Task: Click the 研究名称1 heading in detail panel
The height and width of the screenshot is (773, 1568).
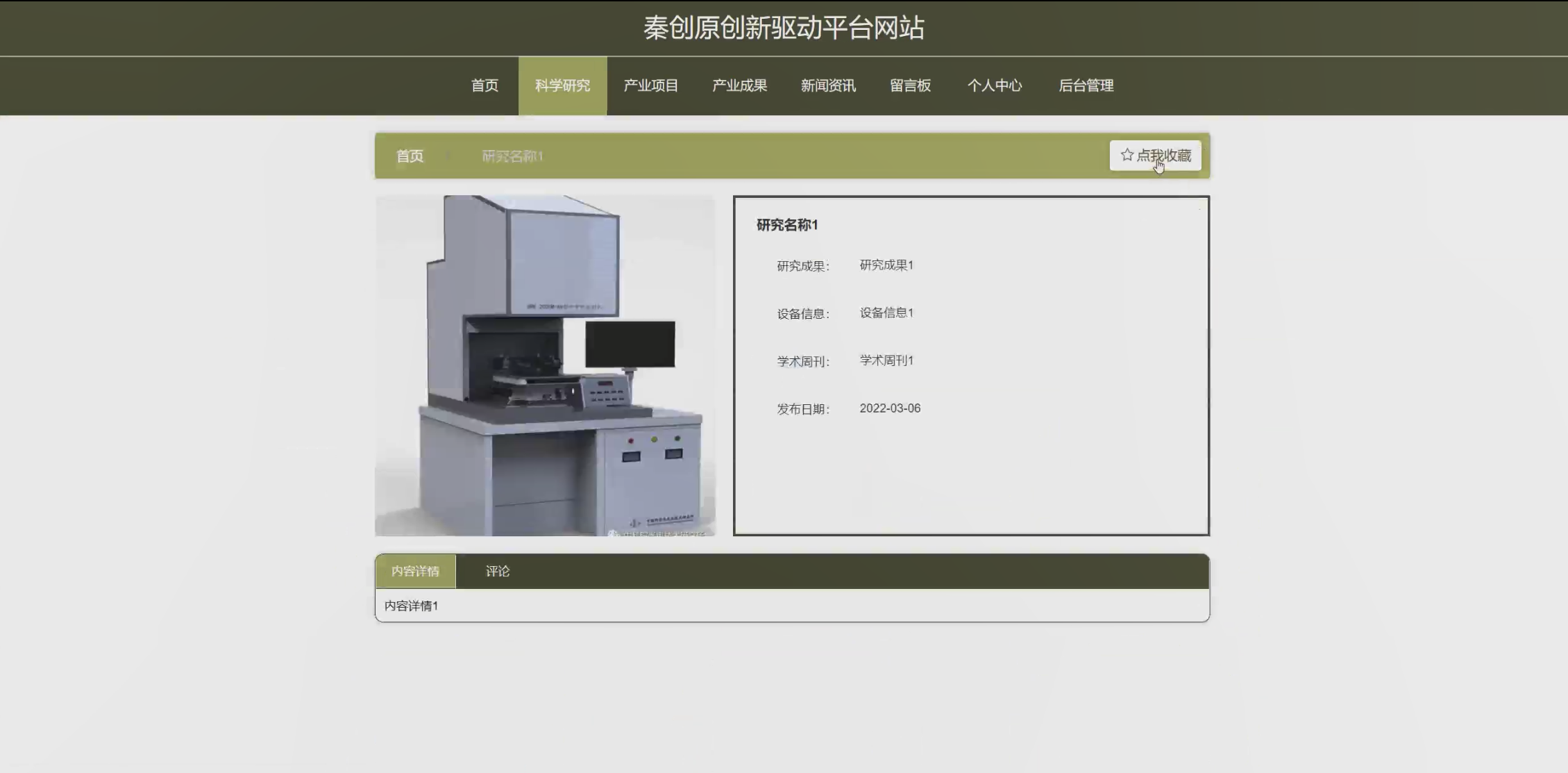Action: (x=787, y=225)
